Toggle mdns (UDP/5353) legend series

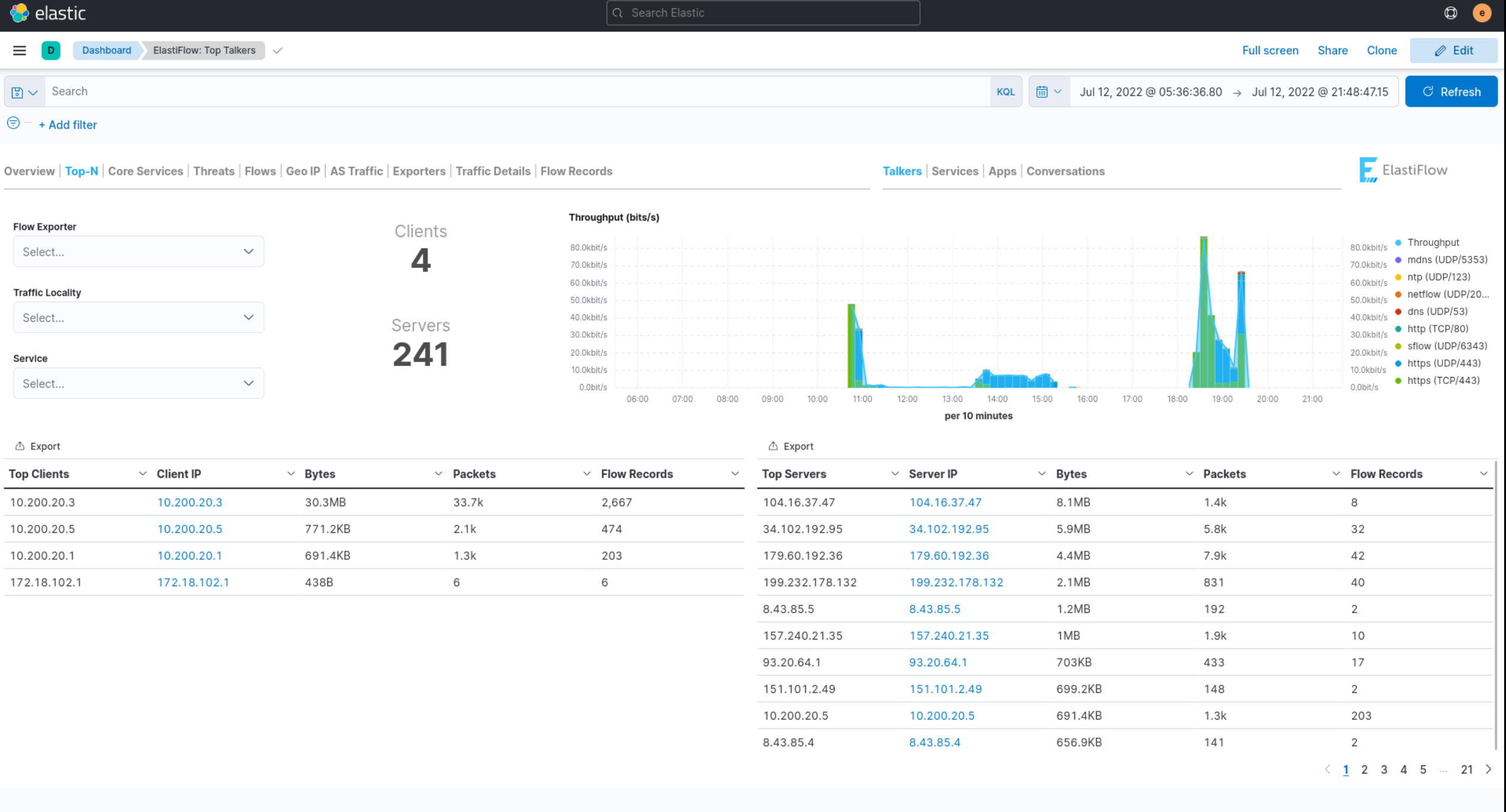pyautogui.click(x=1447, y=260)
